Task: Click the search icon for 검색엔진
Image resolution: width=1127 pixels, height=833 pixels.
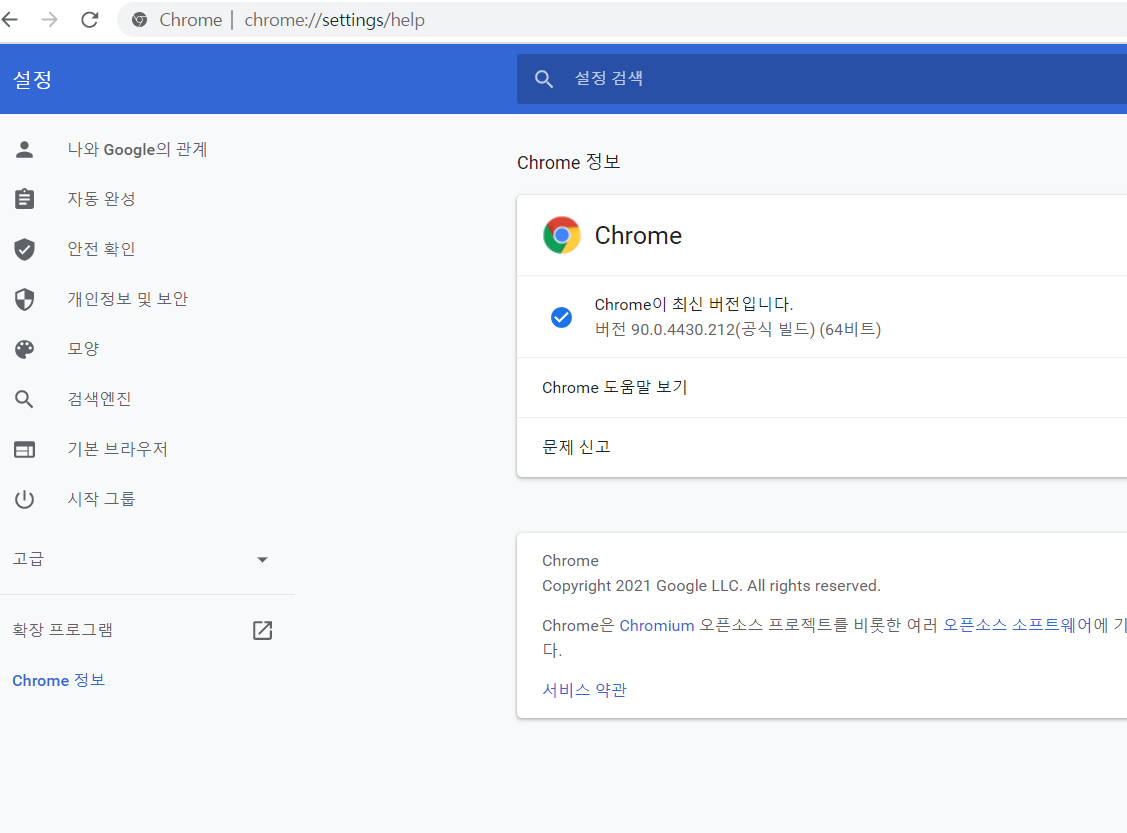Action: click(x=24, y=399)
